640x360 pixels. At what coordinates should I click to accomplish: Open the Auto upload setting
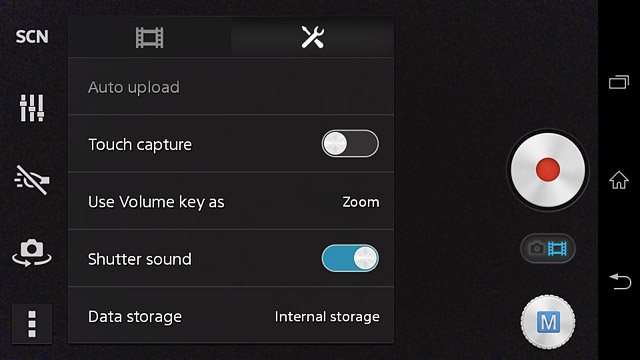(x=231, y=87)
